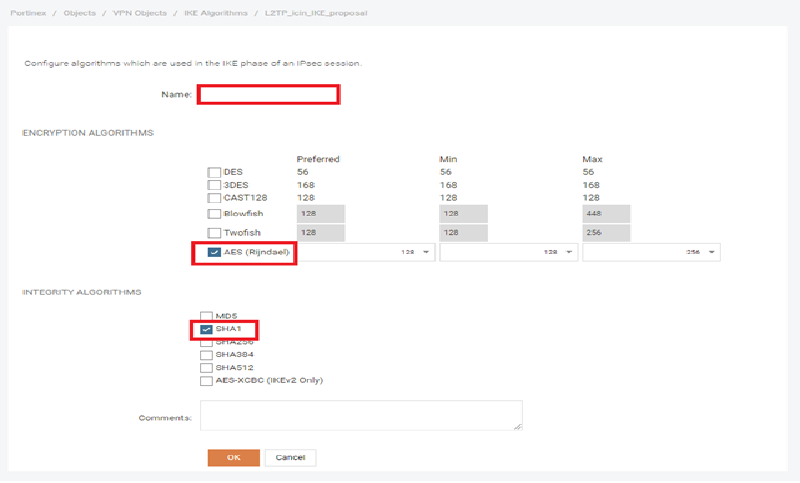Screen dimensions: 800x483
Task: Check the CAST128 algorithm box
Action: [x=214, y=198]
